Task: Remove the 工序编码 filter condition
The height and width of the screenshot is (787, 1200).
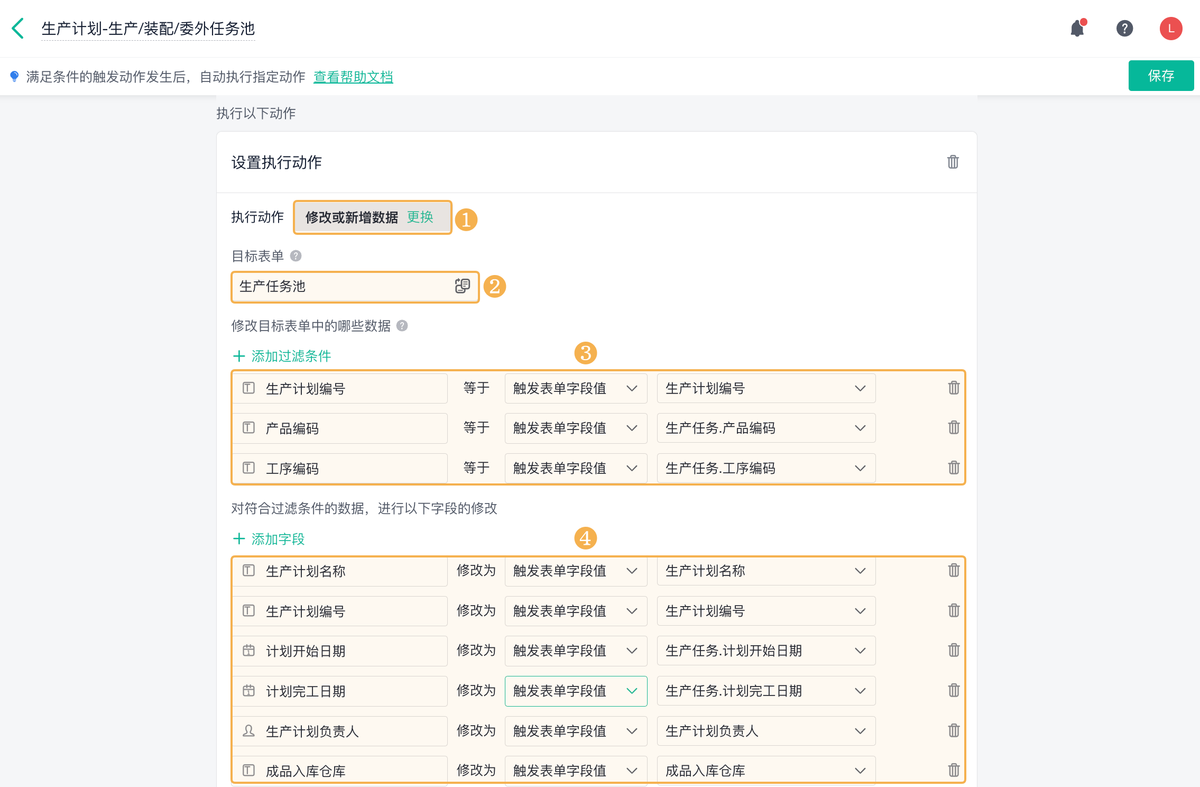Action: (953, 468)
